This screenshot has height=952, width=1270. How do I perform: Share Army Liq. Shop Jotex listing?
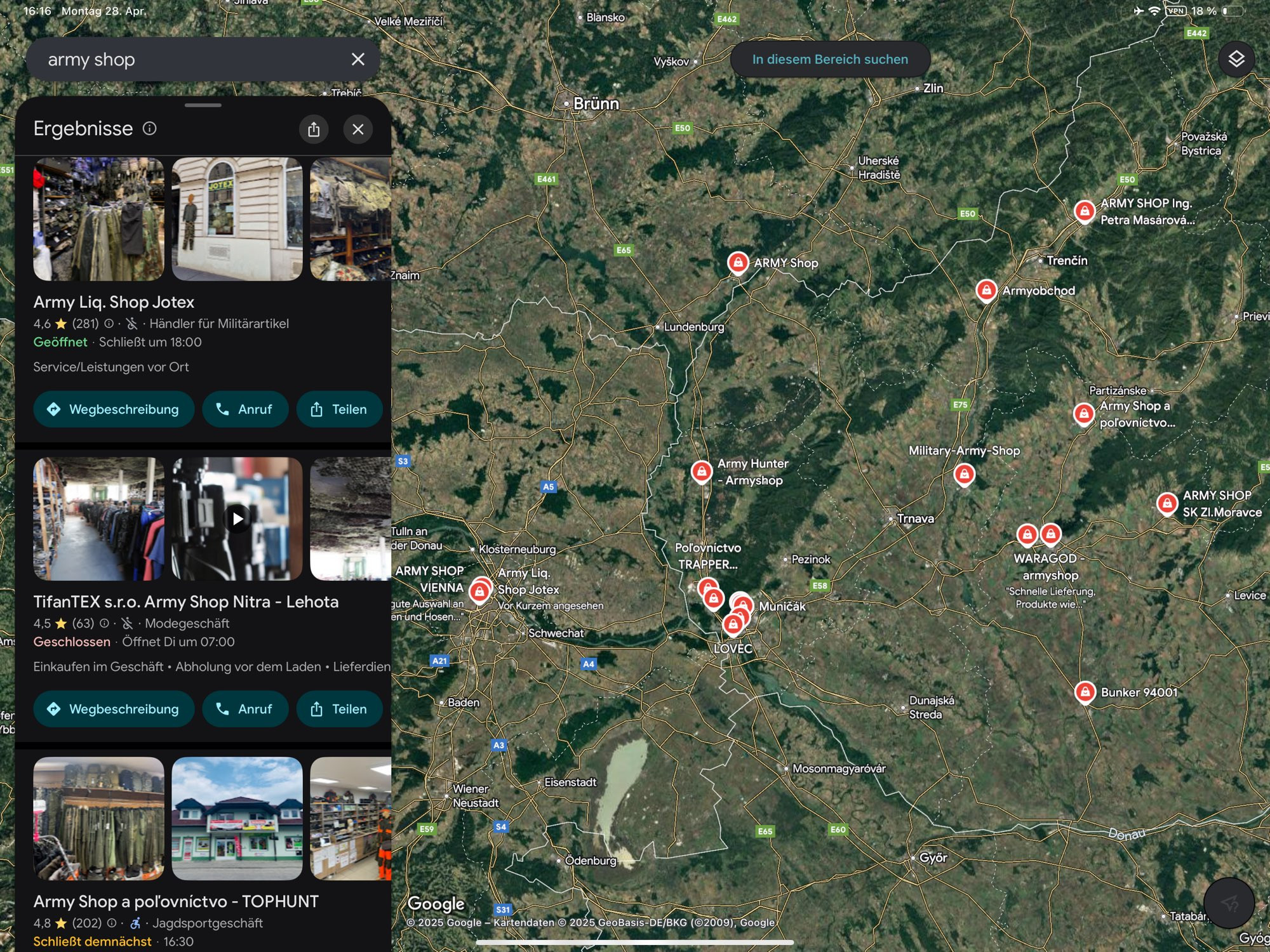coord(340,409)
